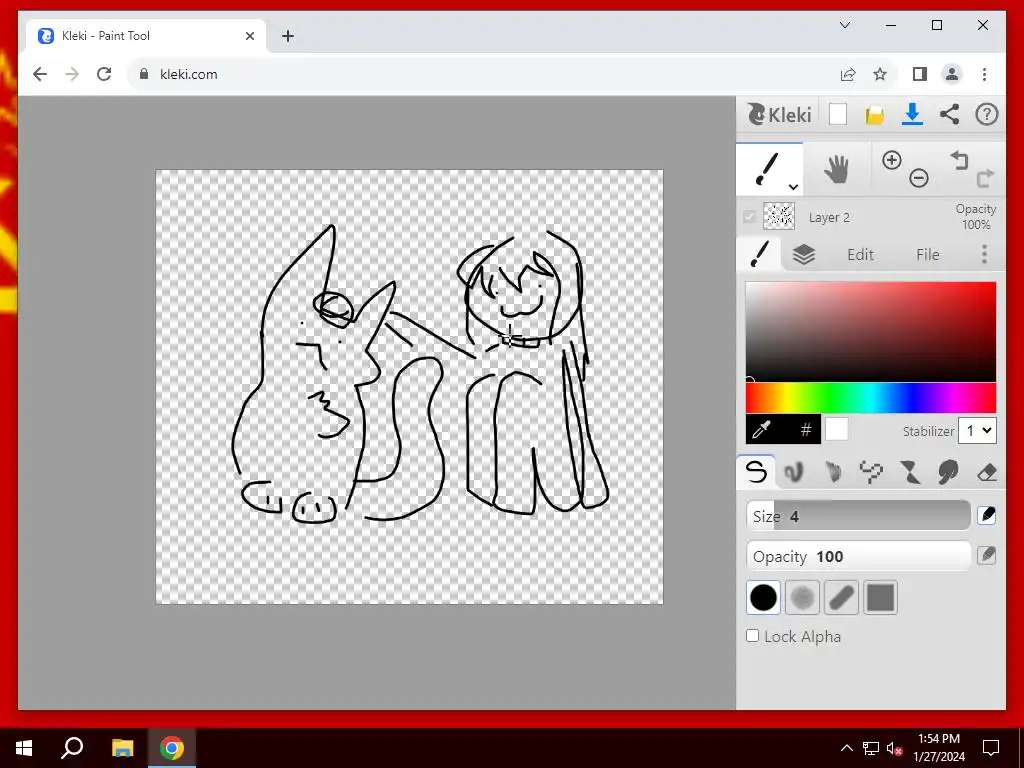The image size is (1024, 768).
Task: Open an image file via folder icon
Action: click(874, 115)
